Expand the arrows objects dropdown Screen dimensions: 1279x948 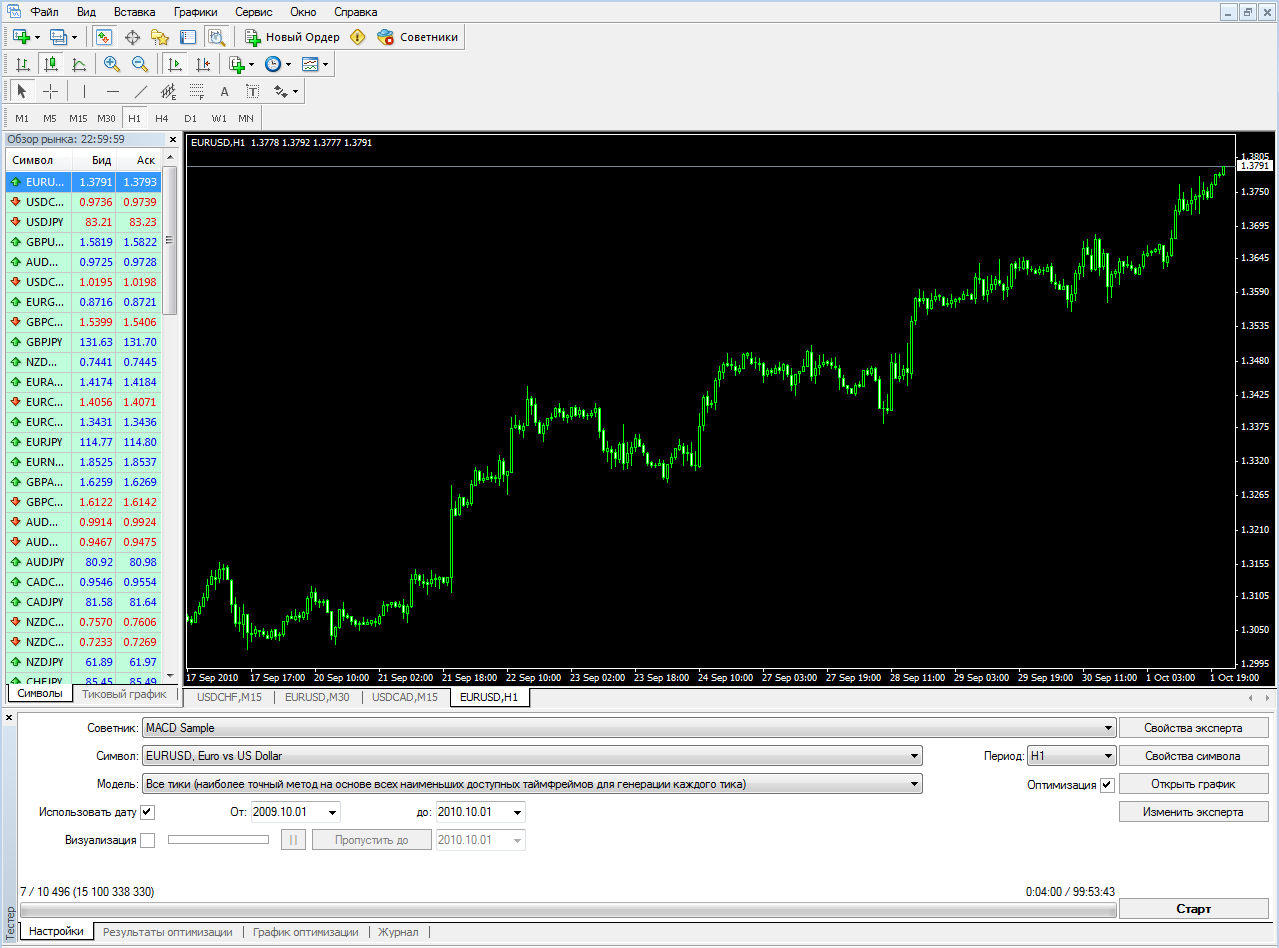(x=295, y=91)
